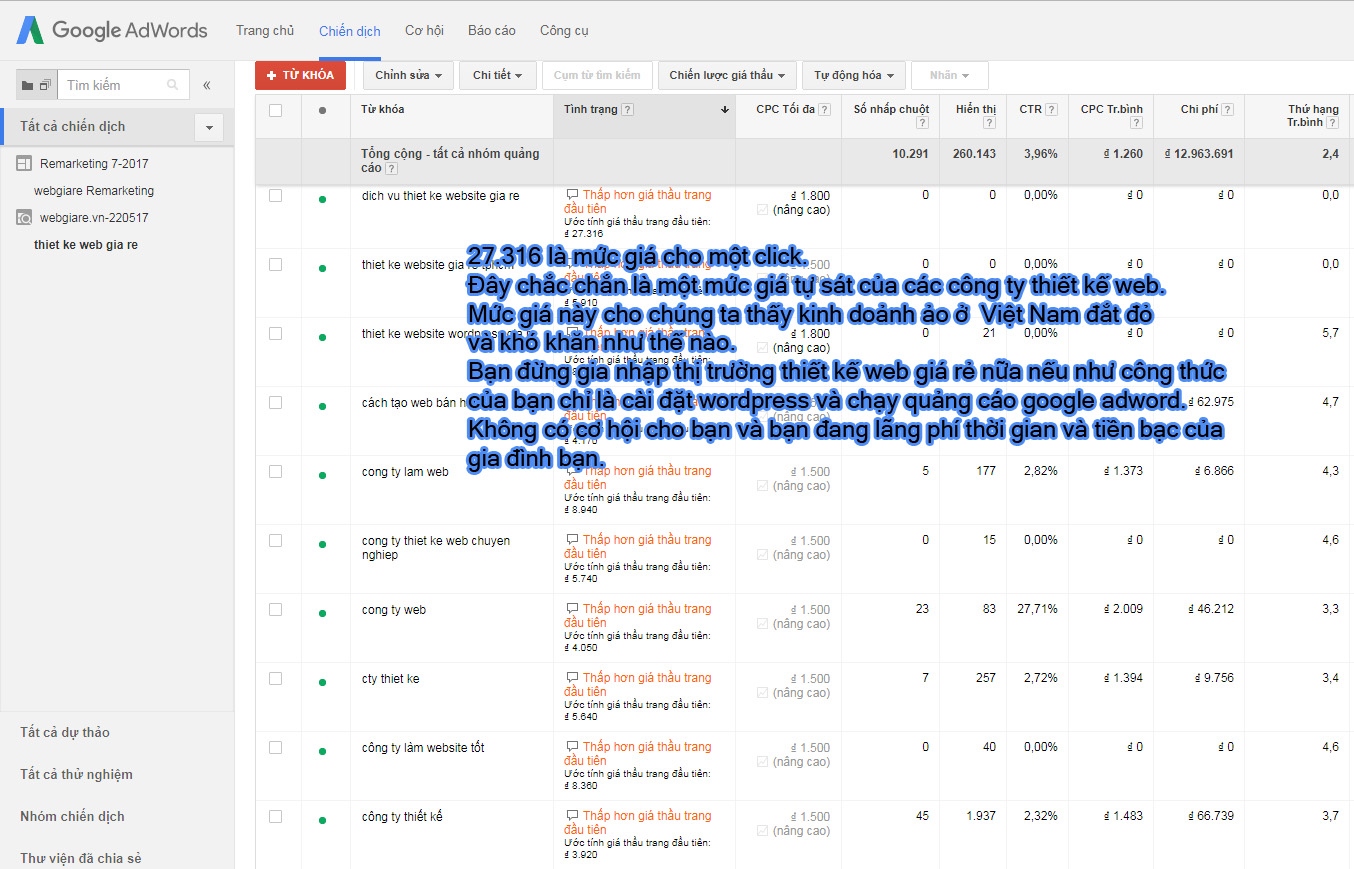Click speech bubble icon in cong ty lam web row
This screenshot has height=869, width=1354.
572,471
